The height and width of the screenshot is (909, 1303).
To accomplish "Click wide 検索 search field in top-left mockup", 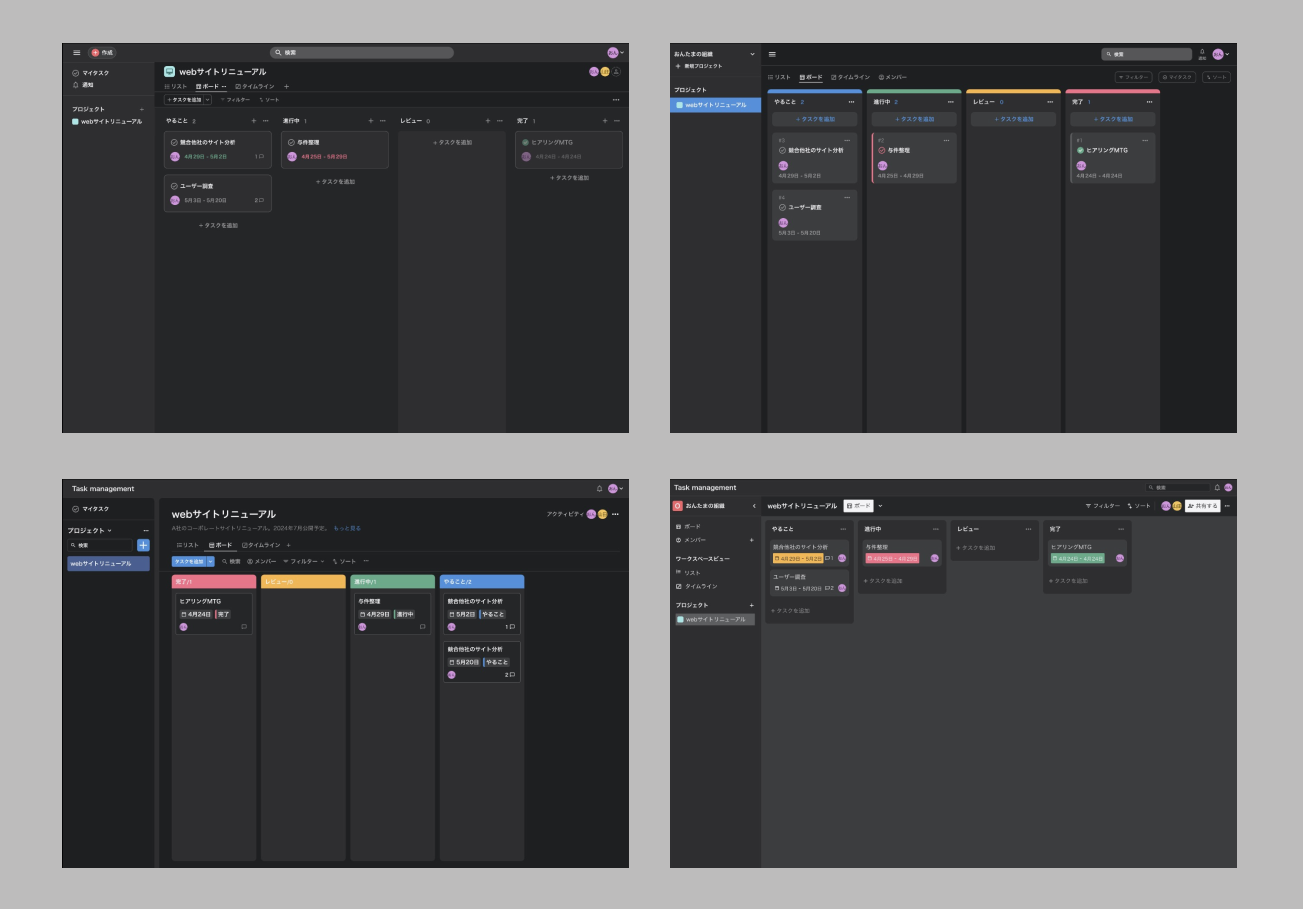I will [x=362, y=53].
